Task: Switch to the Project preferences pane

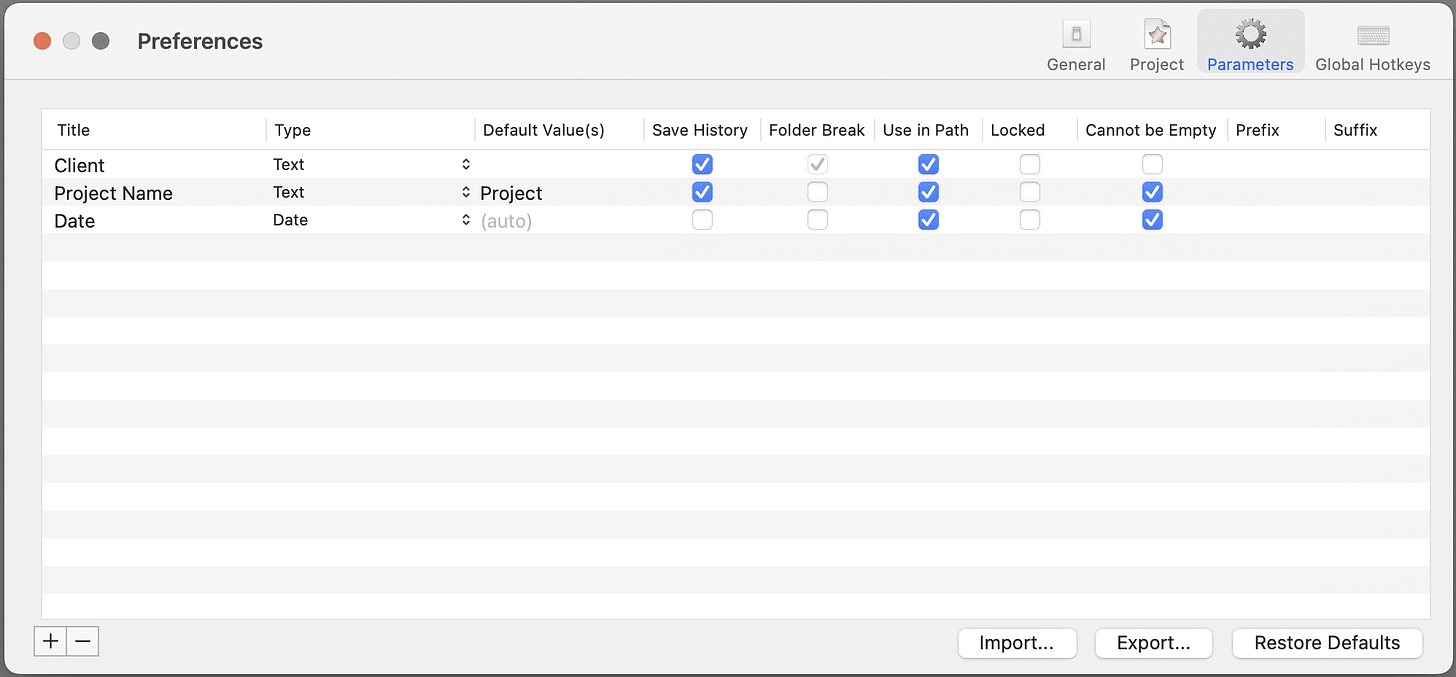Action: [1157, 45]
